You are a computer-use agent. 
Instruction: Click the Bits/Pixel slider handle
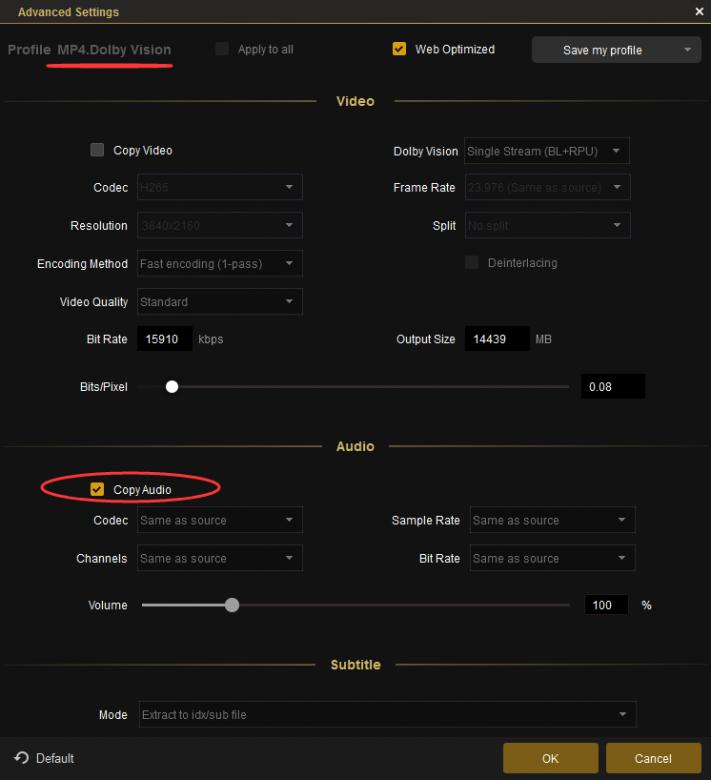[172, 386]
